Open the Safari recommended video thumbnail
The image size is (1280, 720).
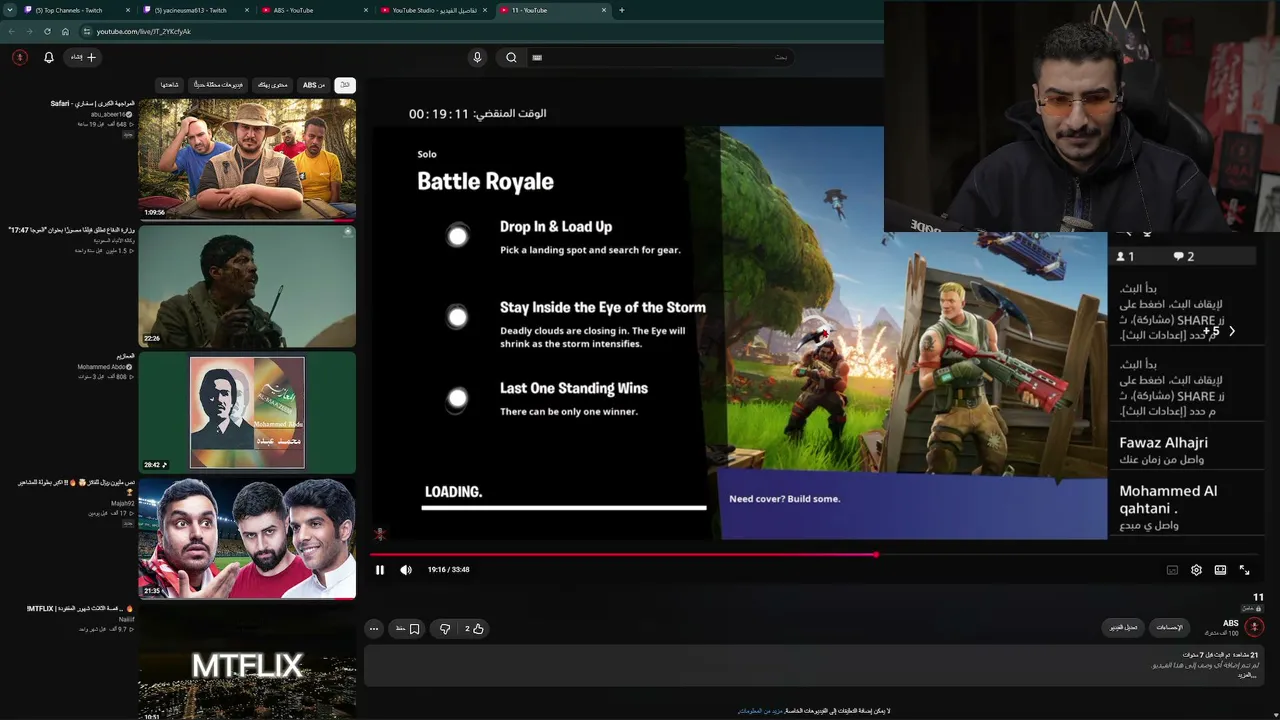coord(247,159)
